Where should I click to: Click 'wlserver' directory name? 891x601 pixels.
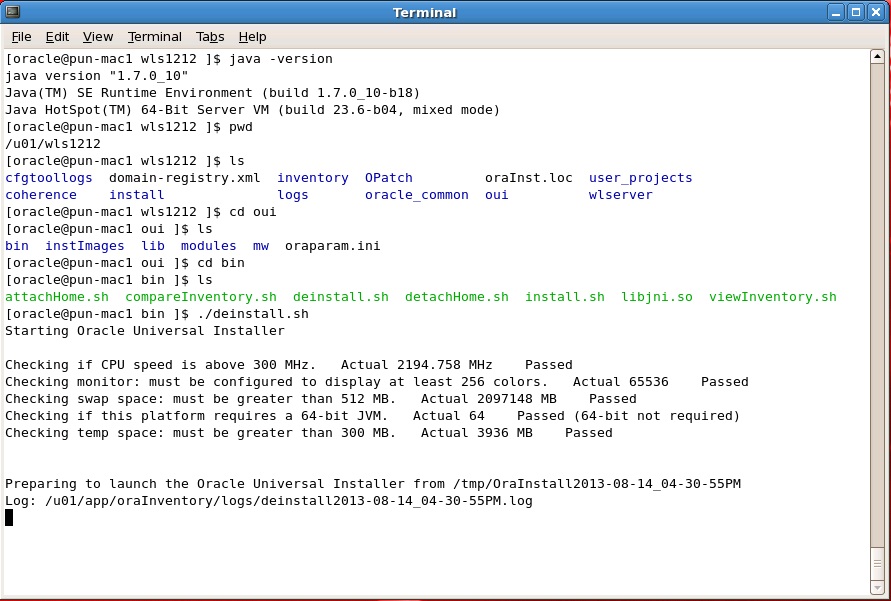621,195
